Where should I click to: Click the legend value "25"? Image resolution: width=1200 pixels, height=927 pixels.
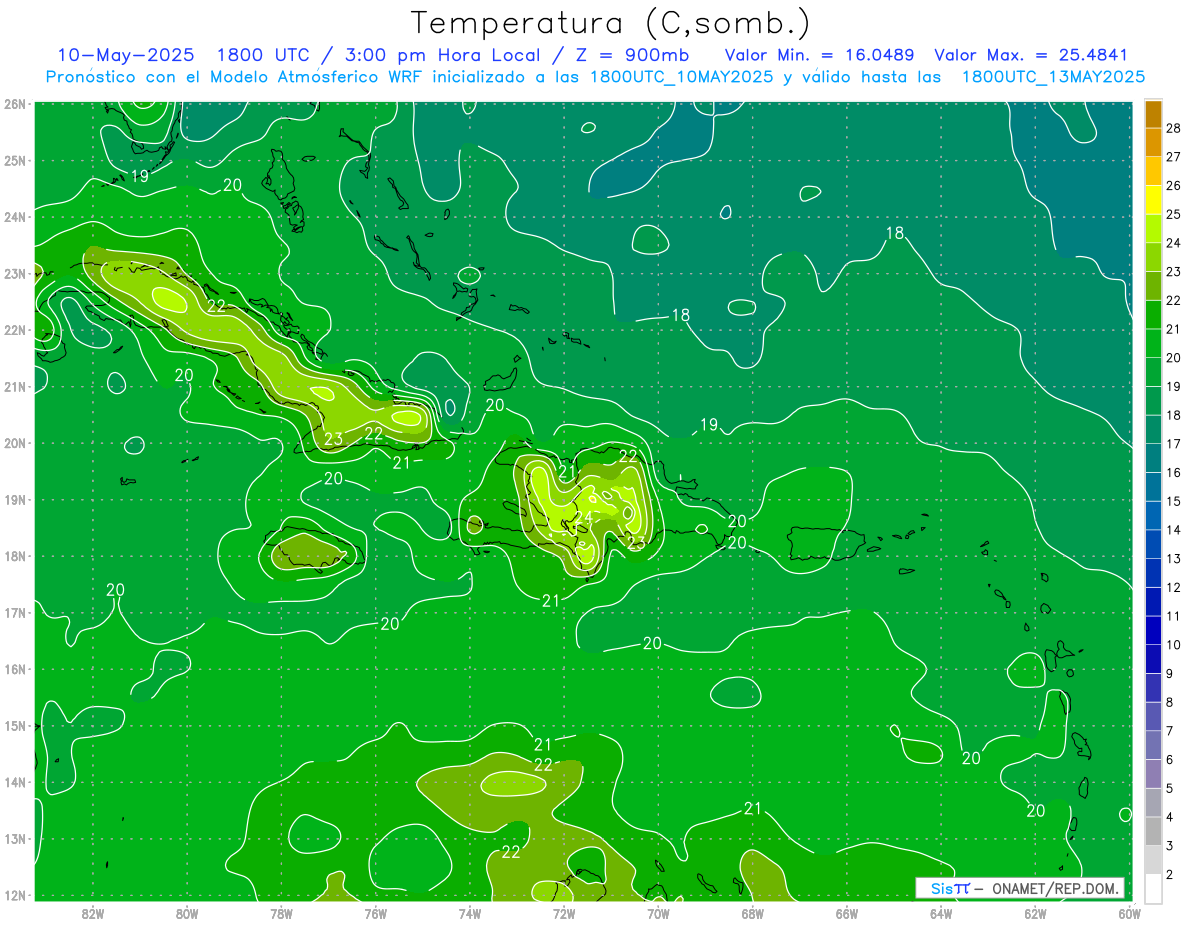pos(1174,214)
